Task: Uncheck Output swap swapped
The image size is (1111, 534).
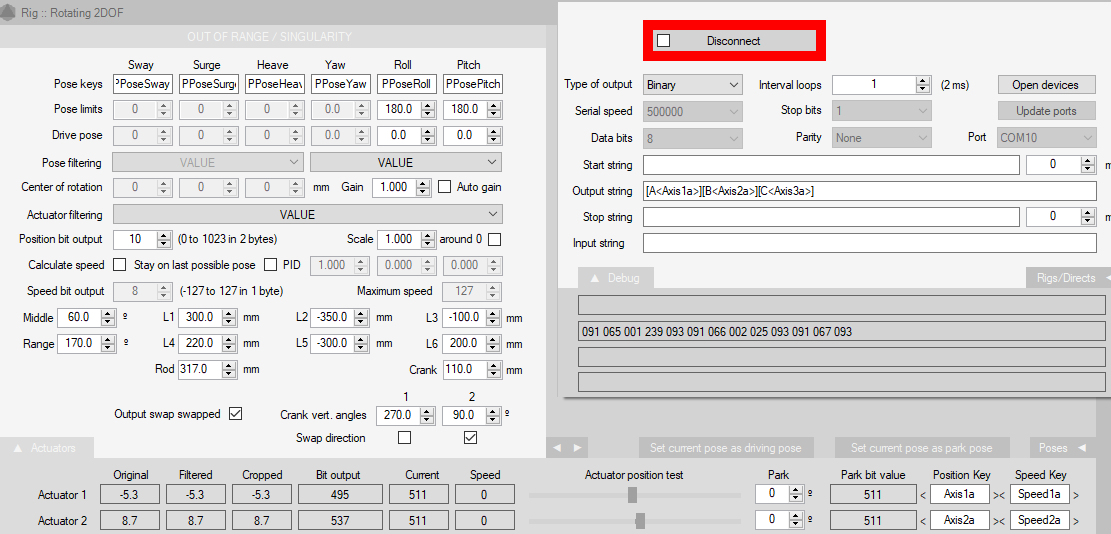Action: 236,414
